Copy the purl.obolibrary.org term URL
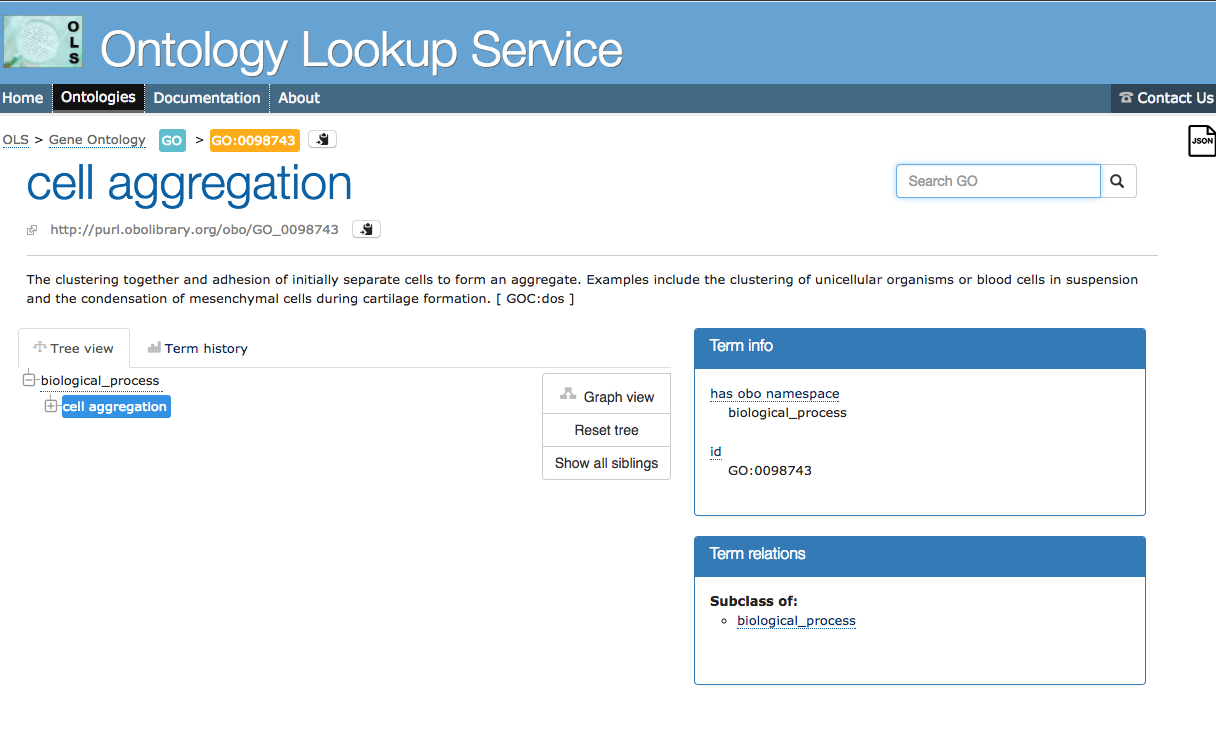 tap(366, 230)
